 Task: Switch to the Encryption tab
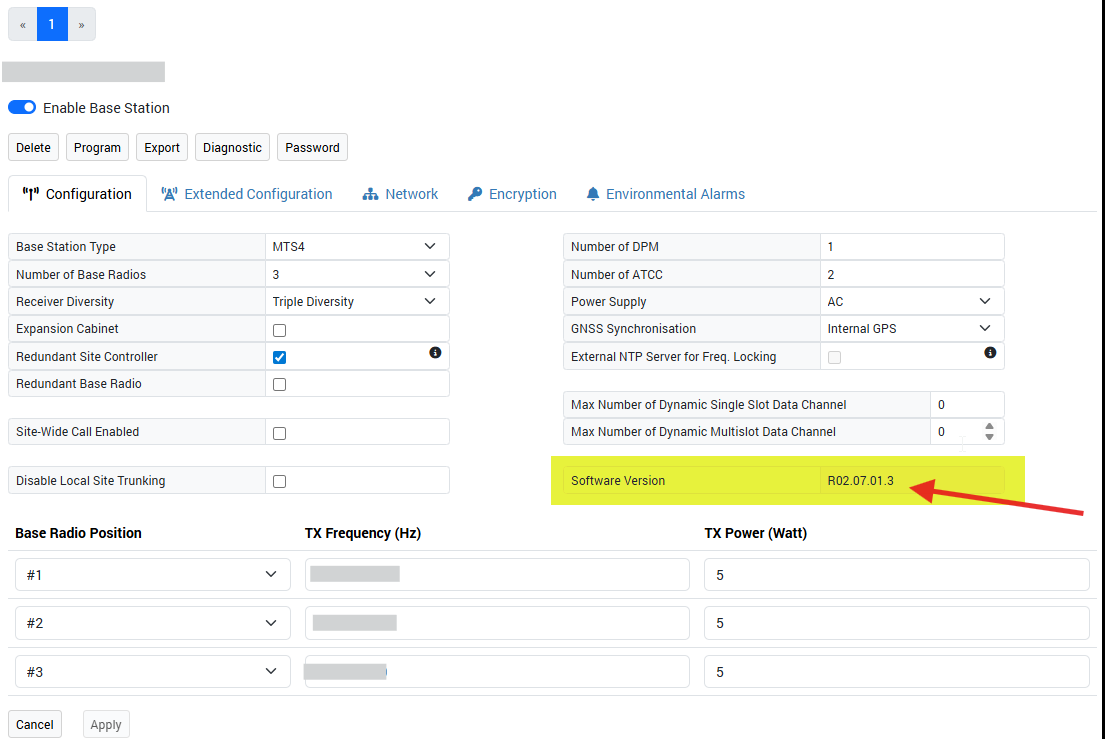[x=512, y=194]
